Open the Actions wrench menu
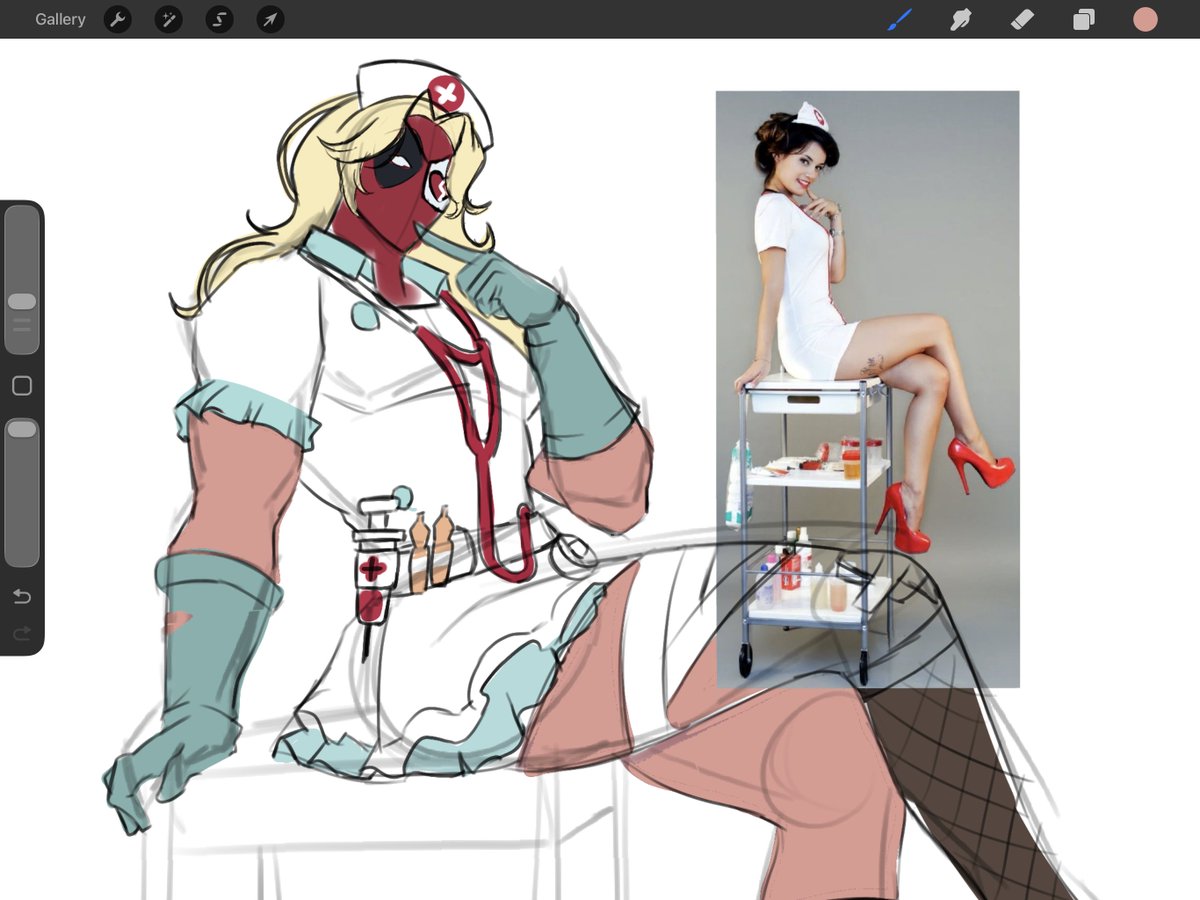Image resolution: width=1200 pixels, height=900 pixels. click(118, 19)
